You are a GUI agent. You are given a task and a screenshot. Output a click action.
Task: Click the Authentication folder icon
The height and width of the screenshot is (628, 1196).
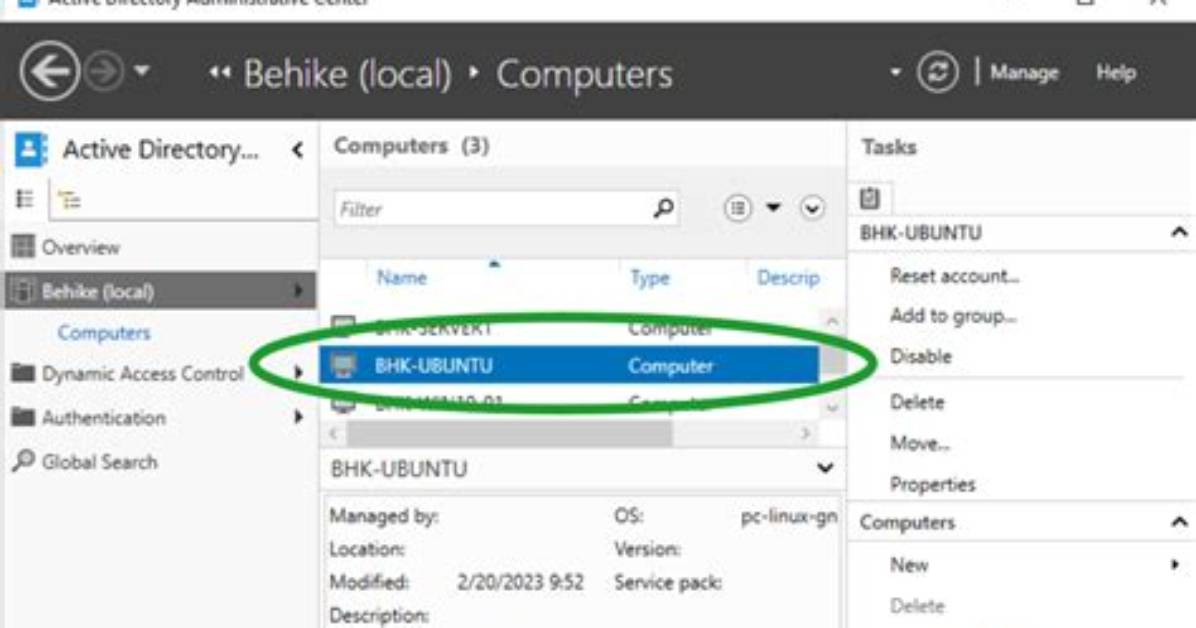(23, 417)
